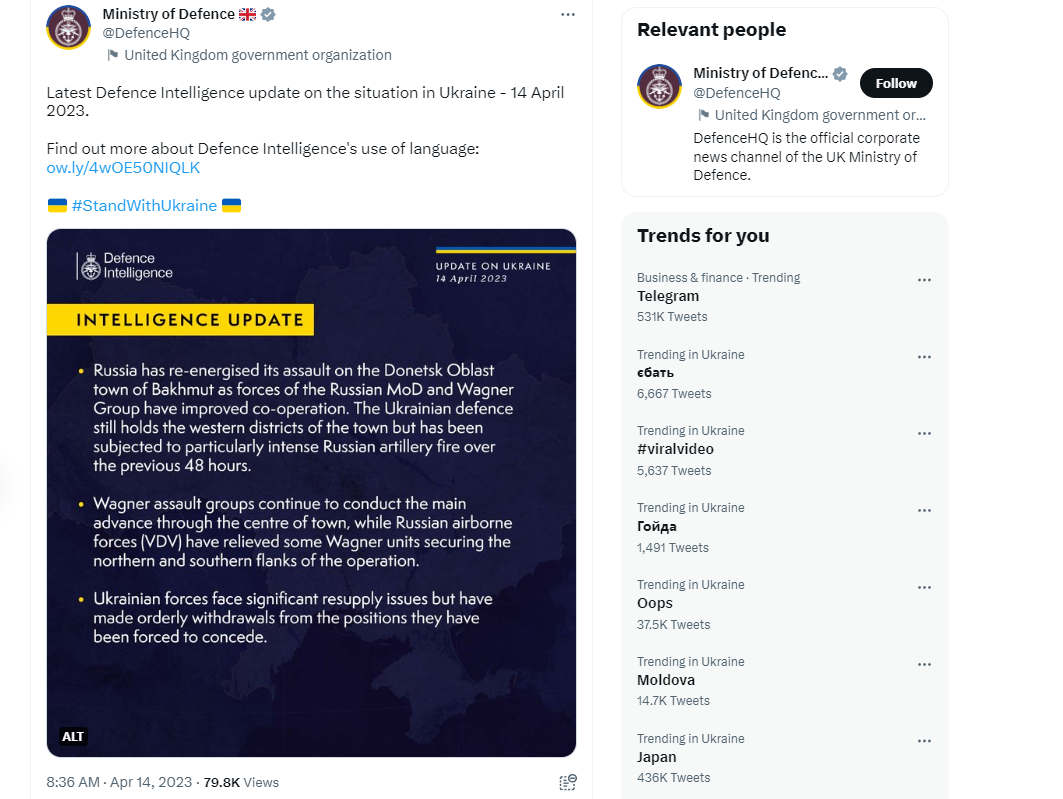Open the tweet's three-dot more options menu
Image resolution: width=1063 pixels, height=799 pixels.
coord(567,14)
